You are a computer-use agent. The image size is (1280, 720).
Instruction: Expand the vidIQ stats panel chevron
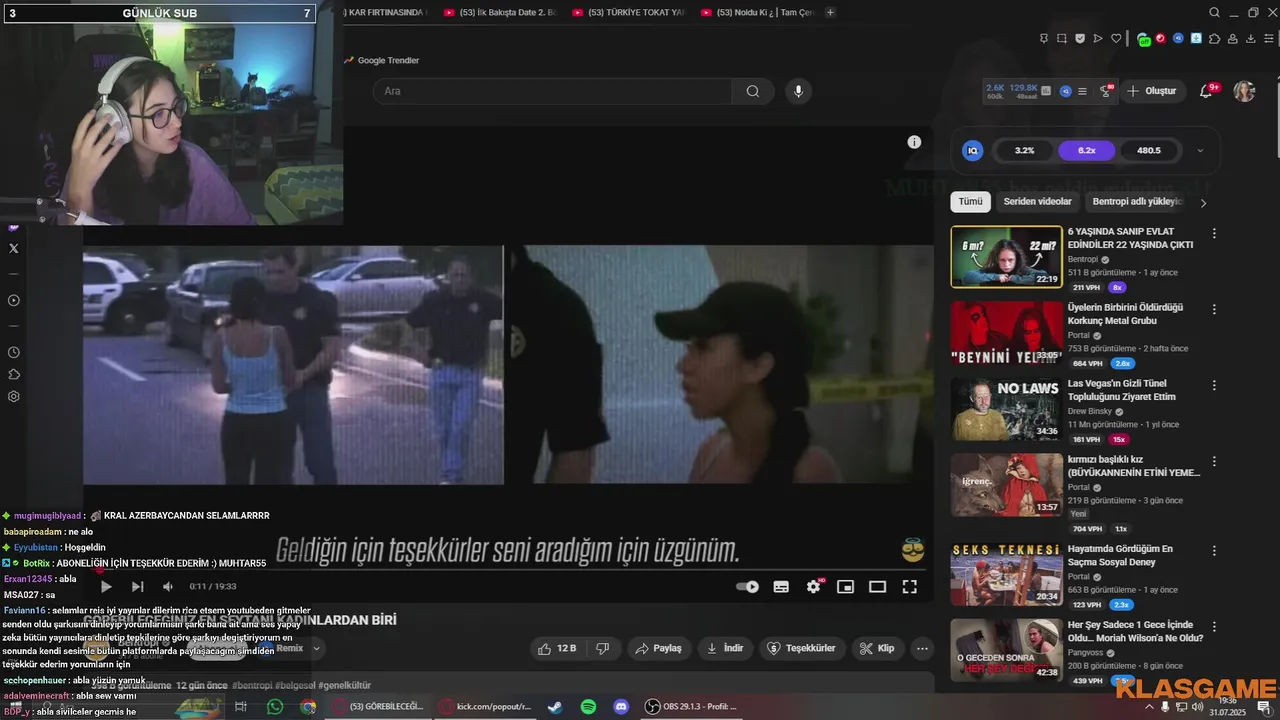tap(1200, 151)
